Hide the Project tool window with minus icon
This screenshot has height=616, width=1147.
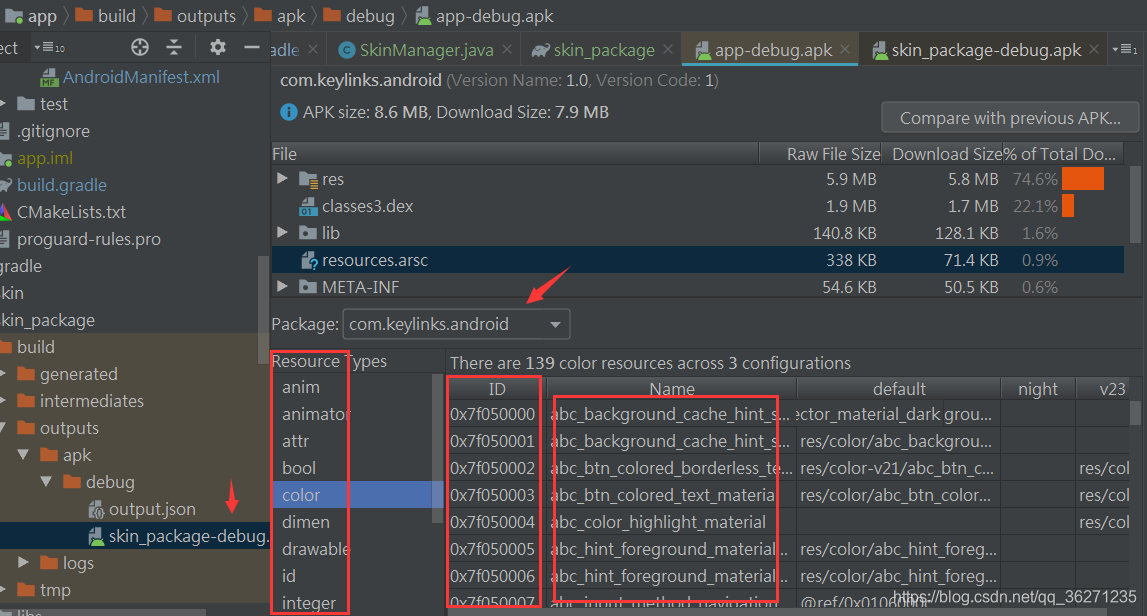coord(252,46)
